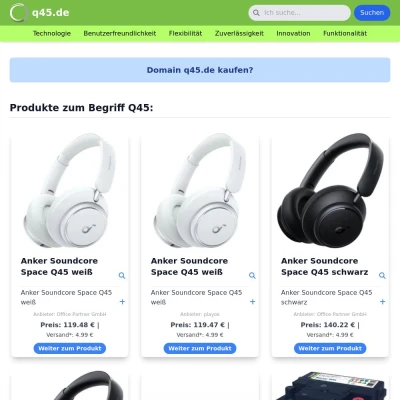Select the Flexibilität navigation item
Image resolution: width=400 pixels, height=400 pixels.
click(185, 33)
